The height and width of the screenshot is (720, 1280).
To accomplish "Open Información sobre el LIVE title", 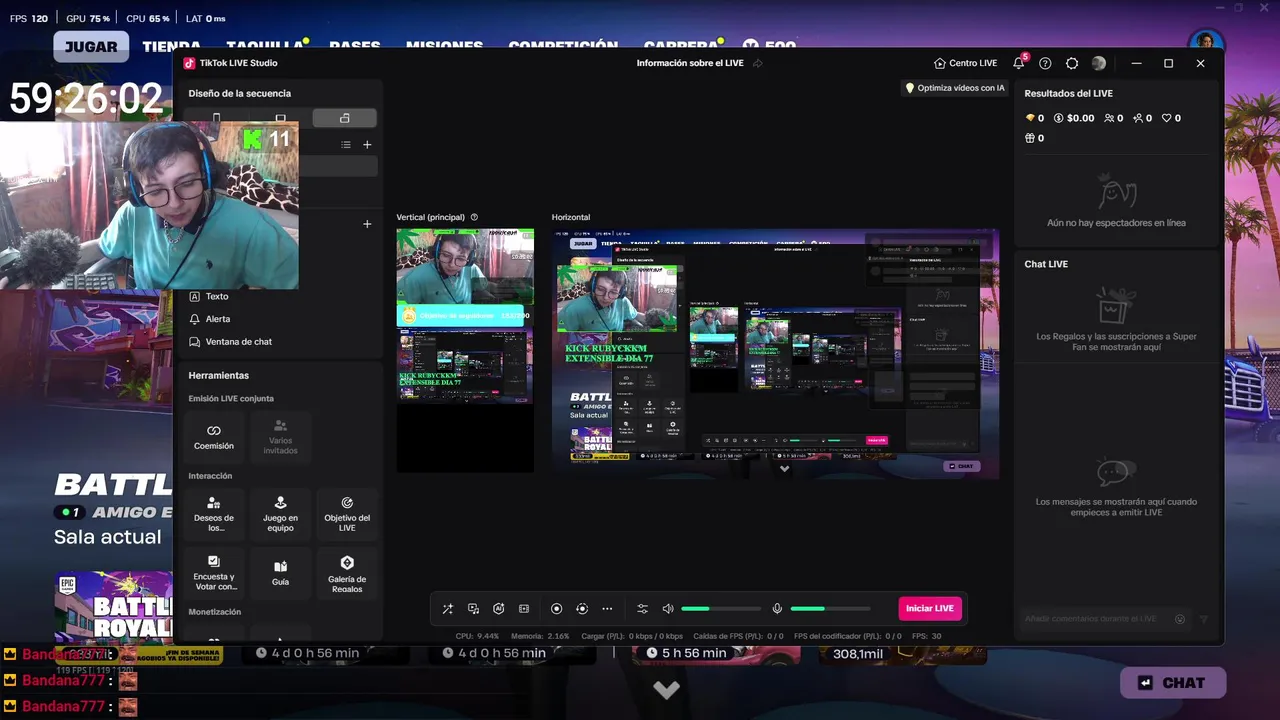I will coord(690,63).
